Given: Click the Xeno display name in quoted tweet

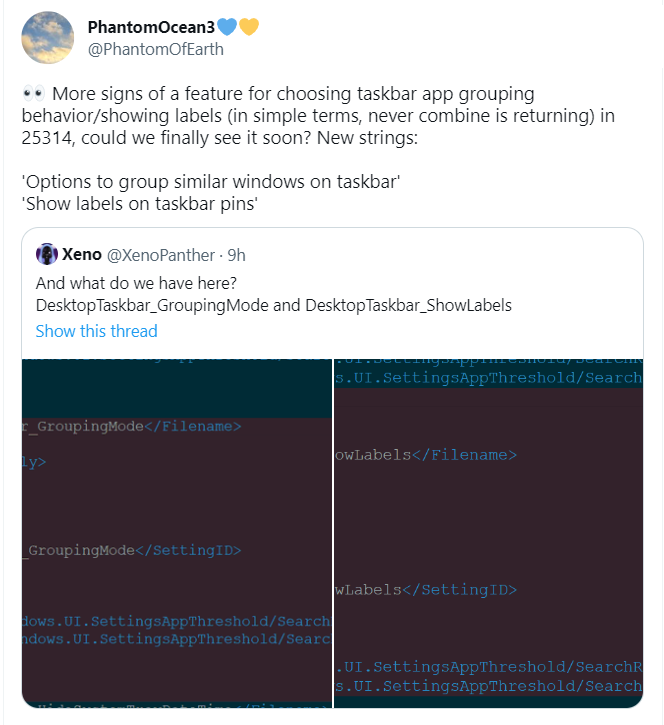Looking at the screenshot, I should click(81, 254).
